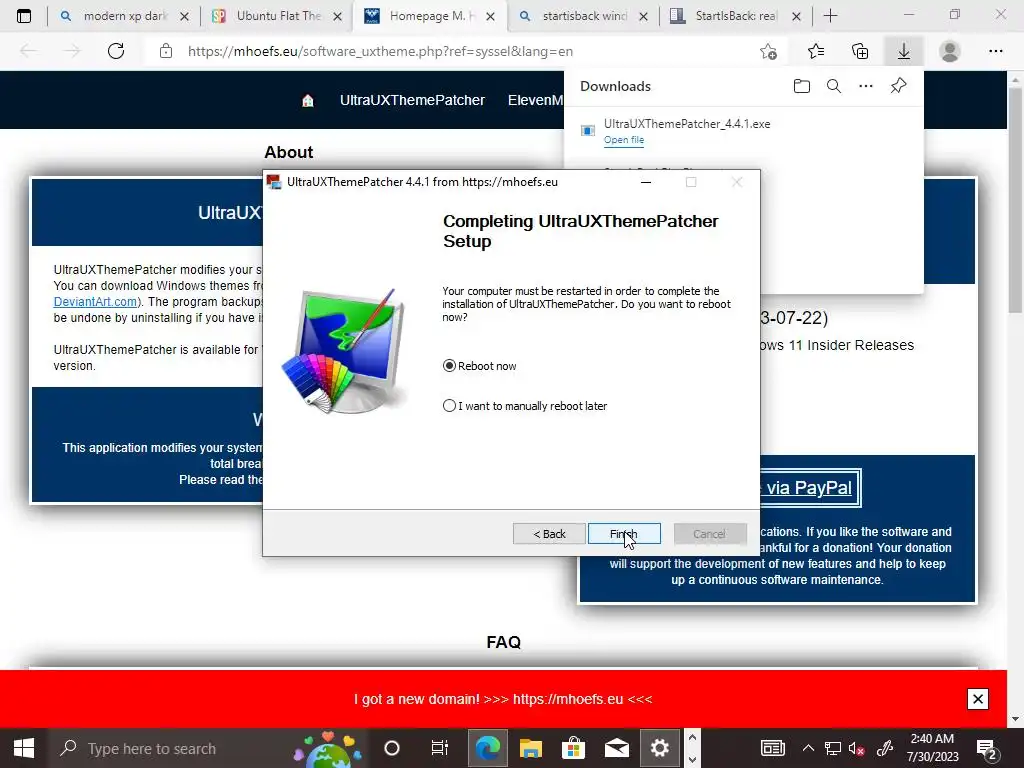Click Finish in the setup wizard
Viewport: 1024px width, 768px height.
(624, 534)
